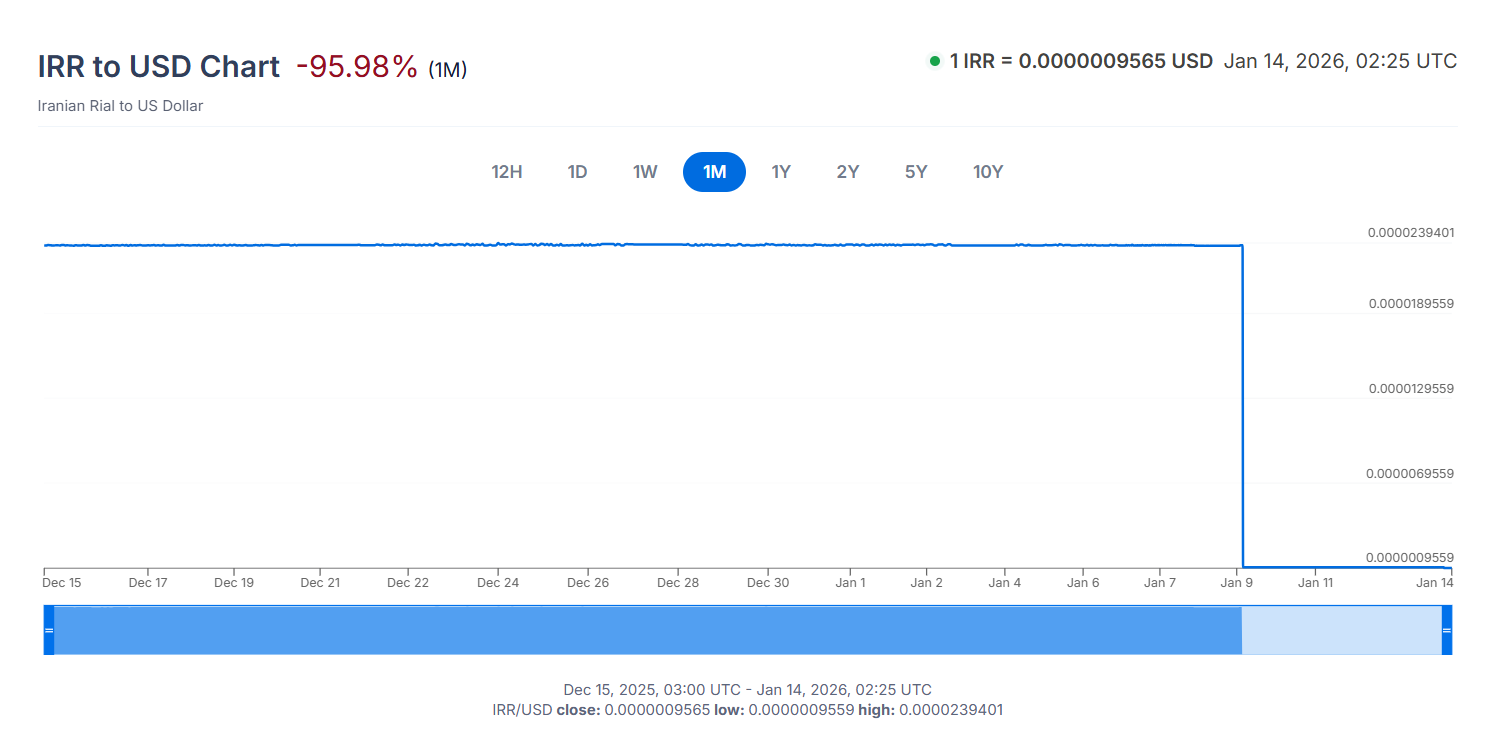
Task: Click the 1 IRR = 0.0000009565 USD rate
Action: [x=1080, y=61]
